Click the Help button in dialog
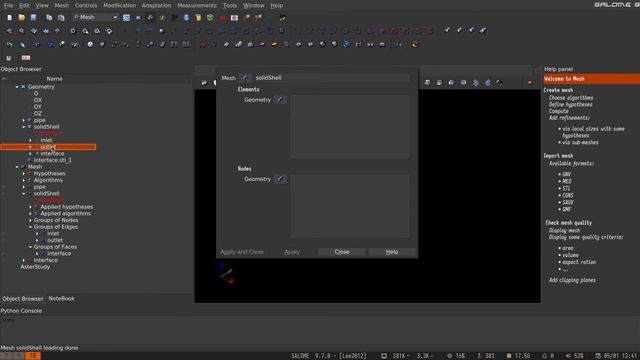The image size is (640, 360). 392,252
